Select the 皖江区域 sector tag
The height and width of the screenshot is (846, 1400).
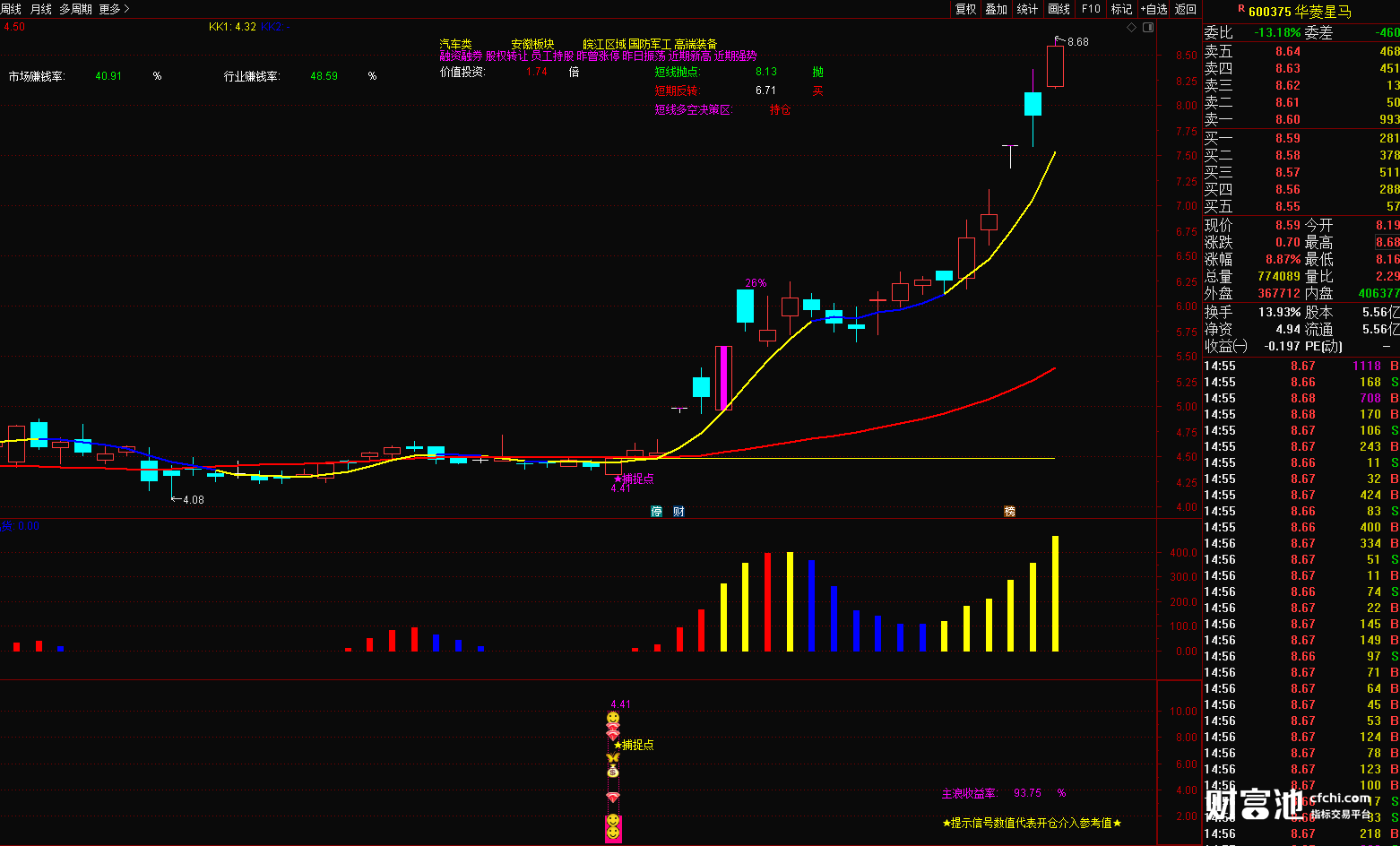[x=604, y=44]
